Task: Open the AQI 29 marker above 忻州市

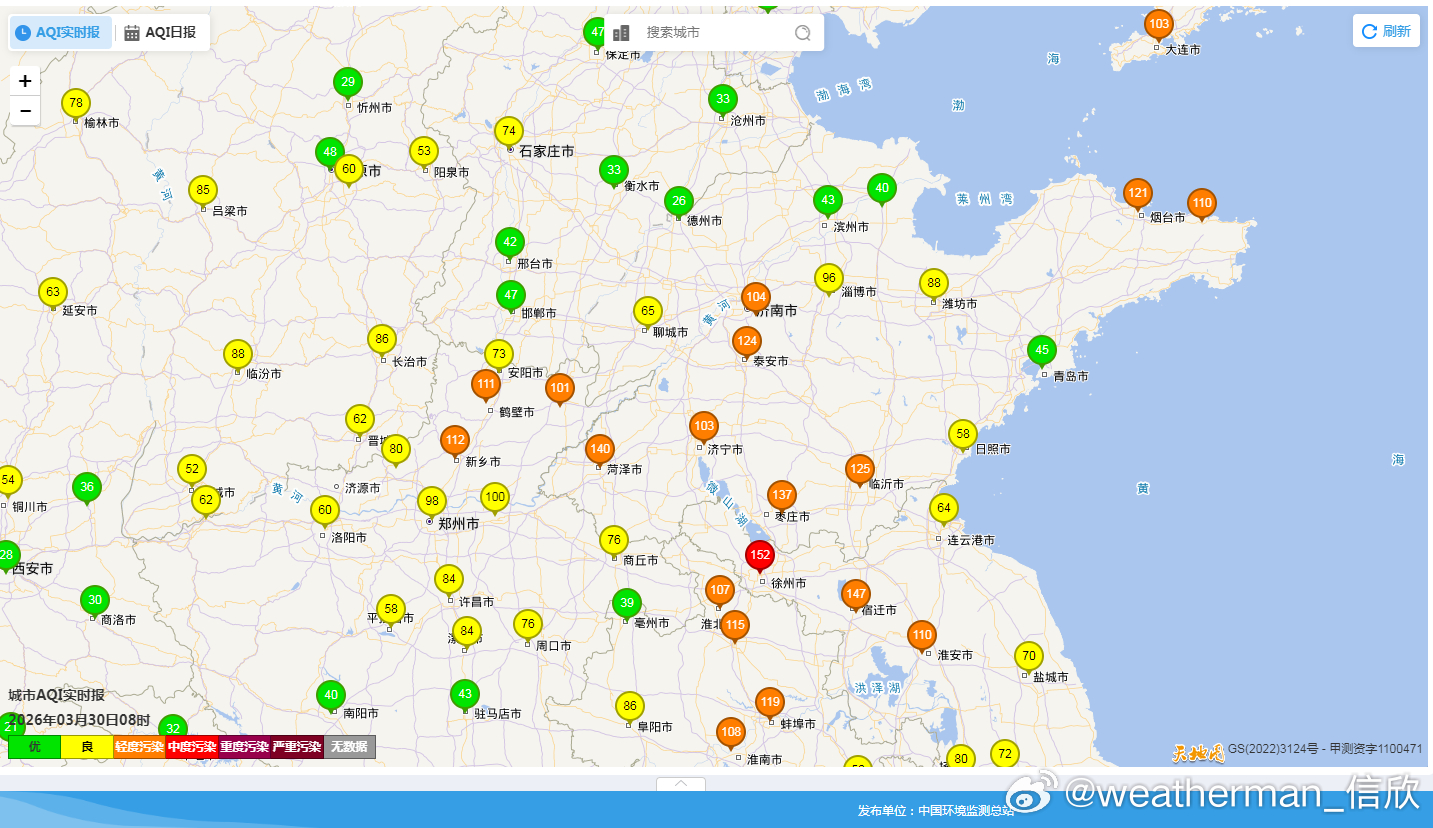Action: click(348, 82)
